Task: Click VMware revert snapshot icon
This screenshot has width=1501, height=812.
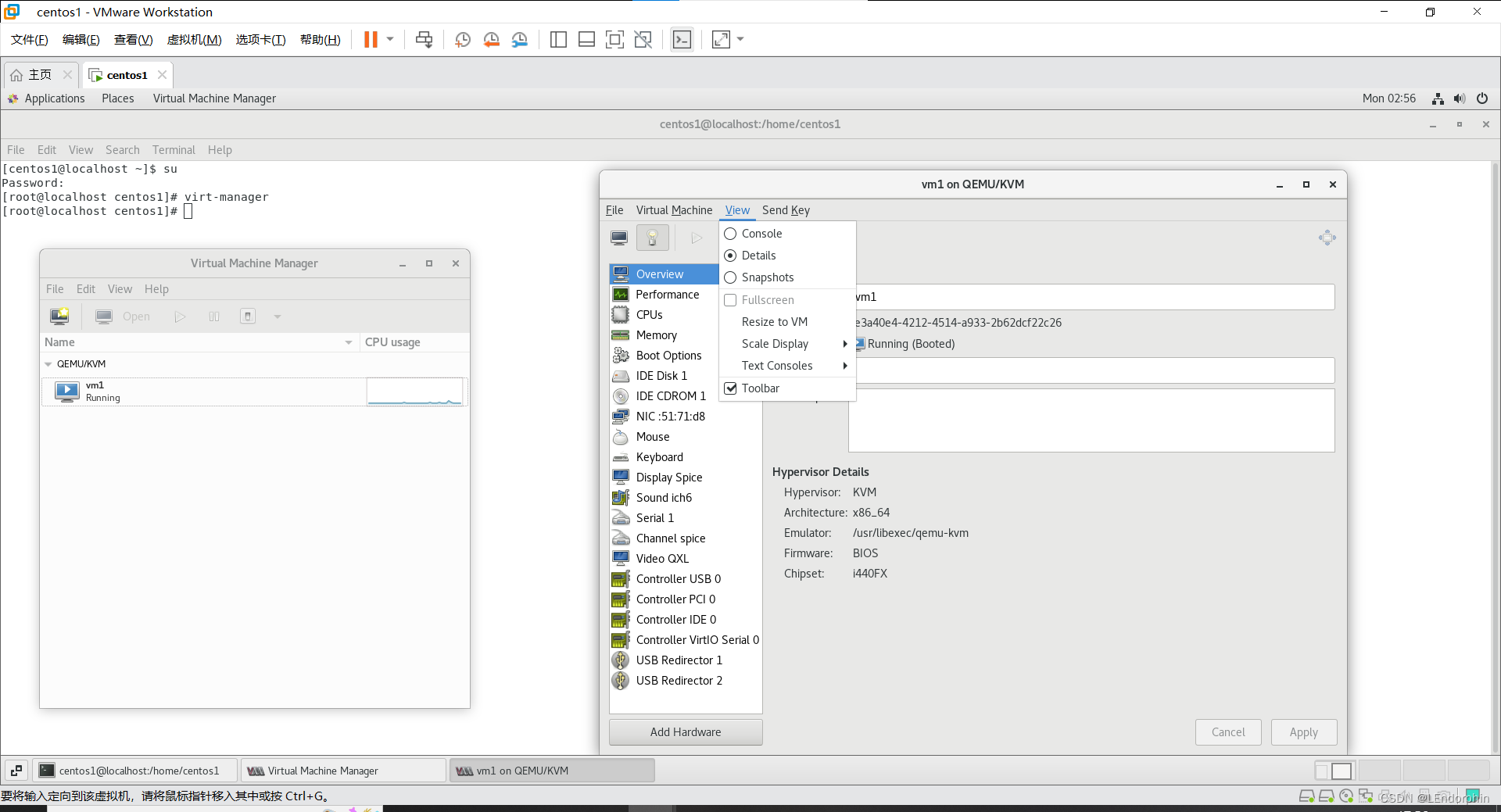Action: point(491,39)
